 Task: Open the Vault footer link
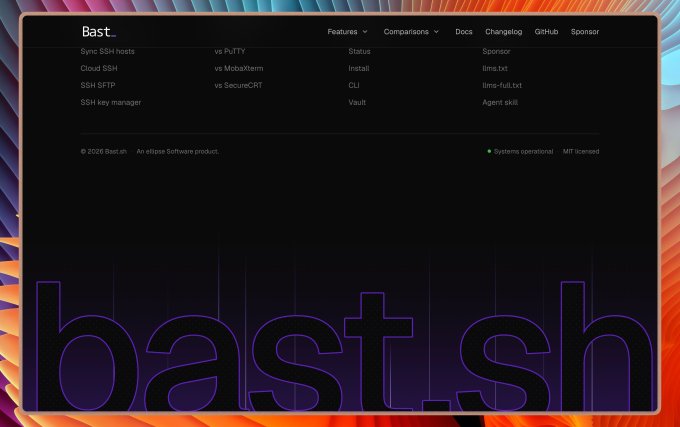(357, 102)
